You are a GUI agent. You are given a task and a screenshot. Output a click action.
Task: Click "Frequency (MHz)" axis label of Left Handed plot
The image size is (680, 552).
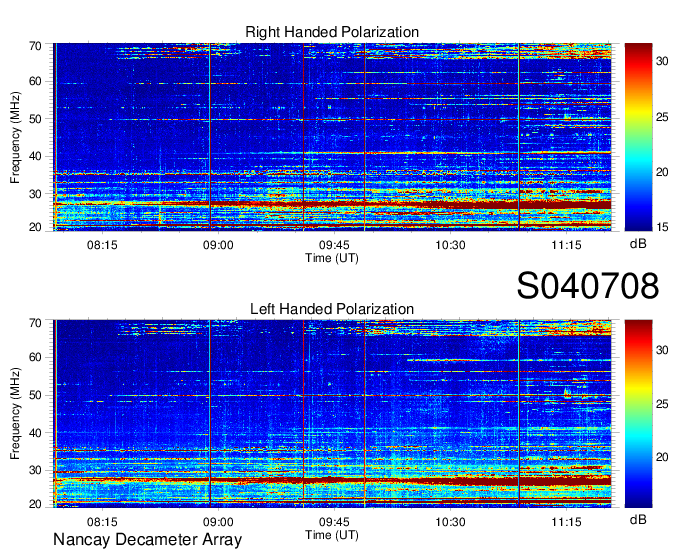(15, 414)
